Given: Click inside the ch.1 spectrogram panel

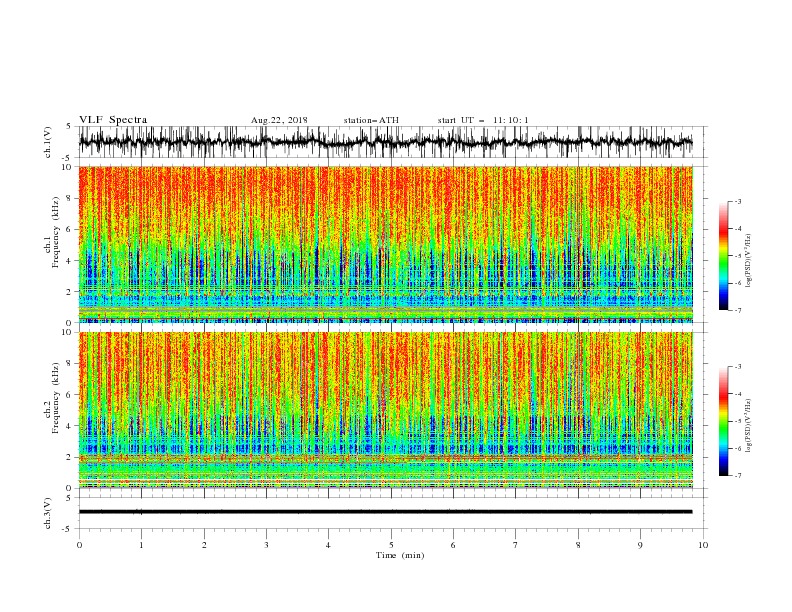Looking at the screenshot, I should pyautogui.click(x=386, y=244).
